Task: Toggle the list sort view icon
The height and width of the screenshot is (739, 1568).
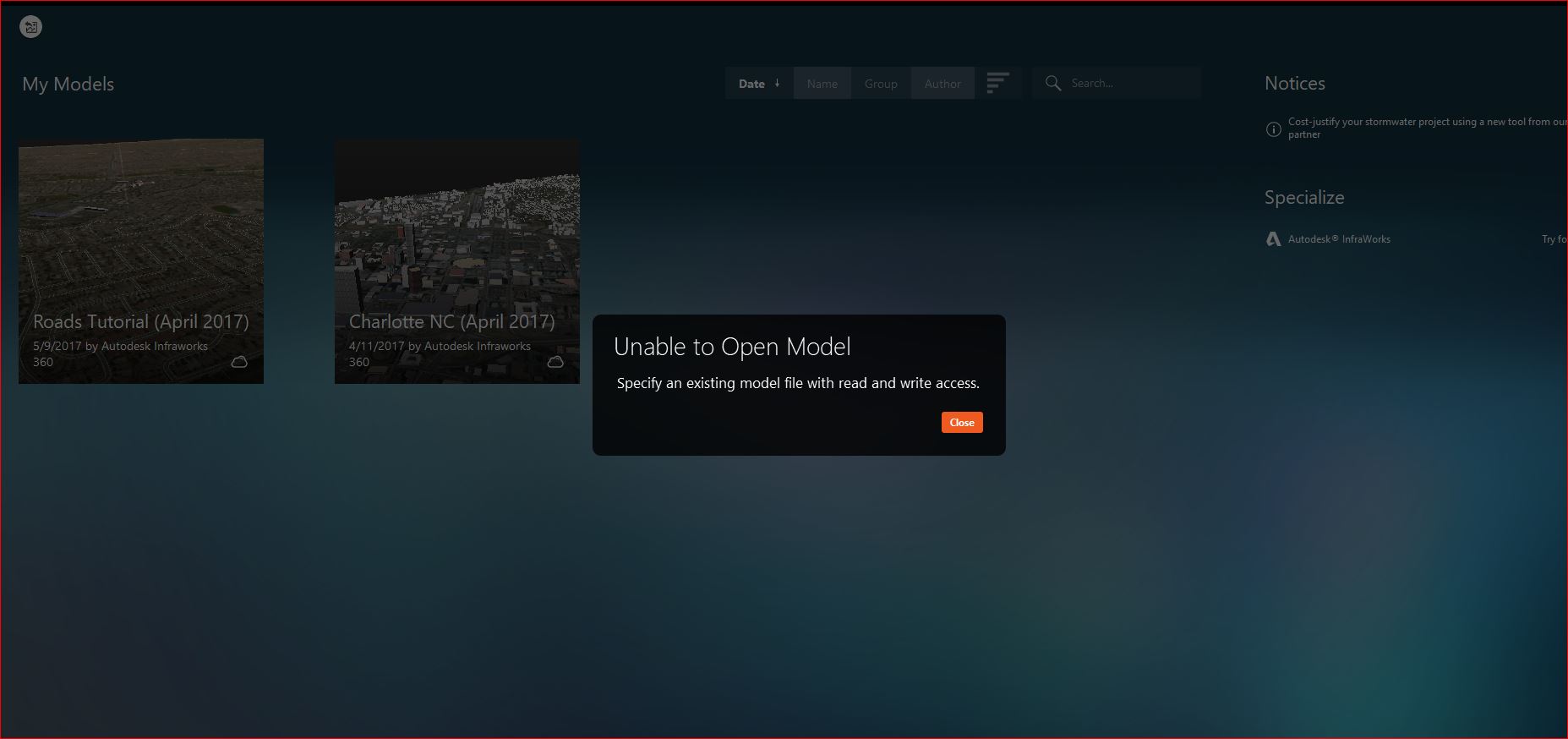Action: tap(998, 83)
